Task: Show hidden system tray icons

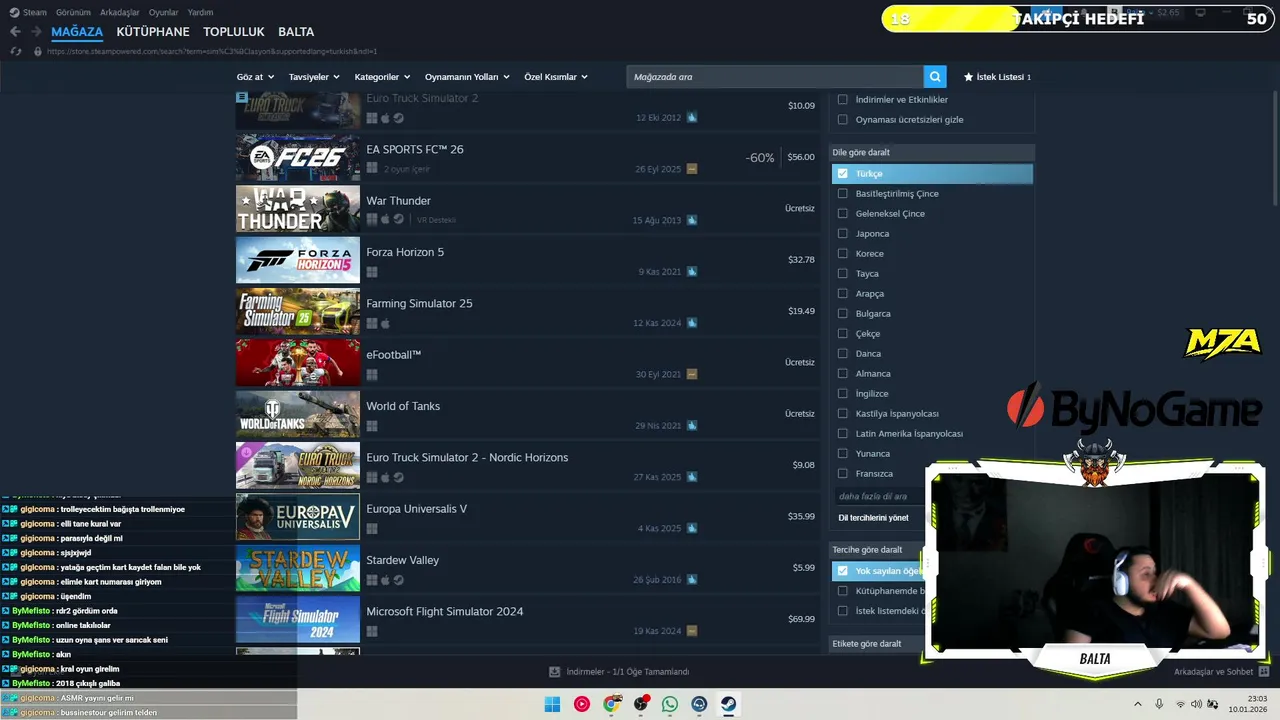Action: (x=1137, y=704)
